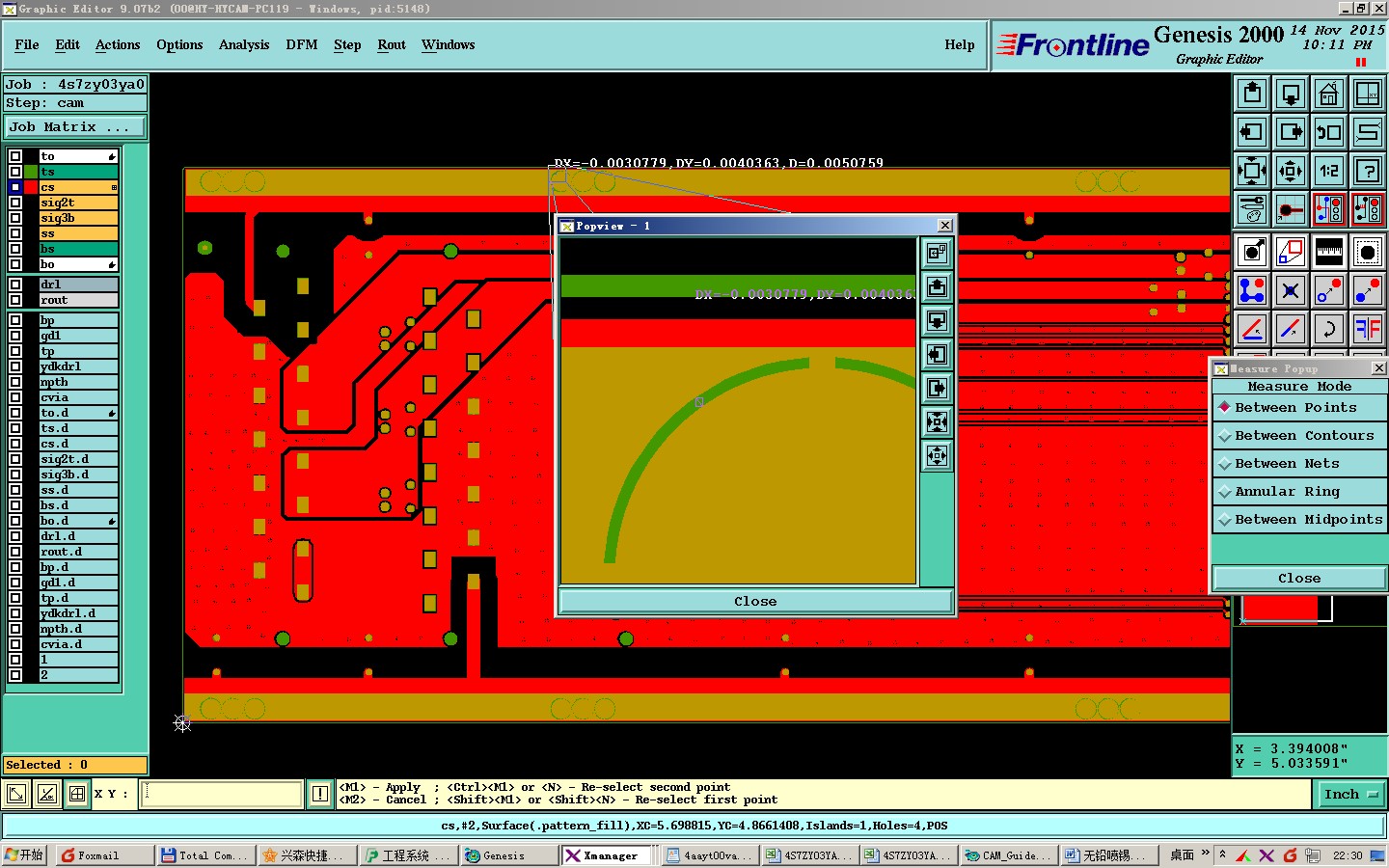
Task: Click the connected blue nodes icon
Action: click(1252, 290)
